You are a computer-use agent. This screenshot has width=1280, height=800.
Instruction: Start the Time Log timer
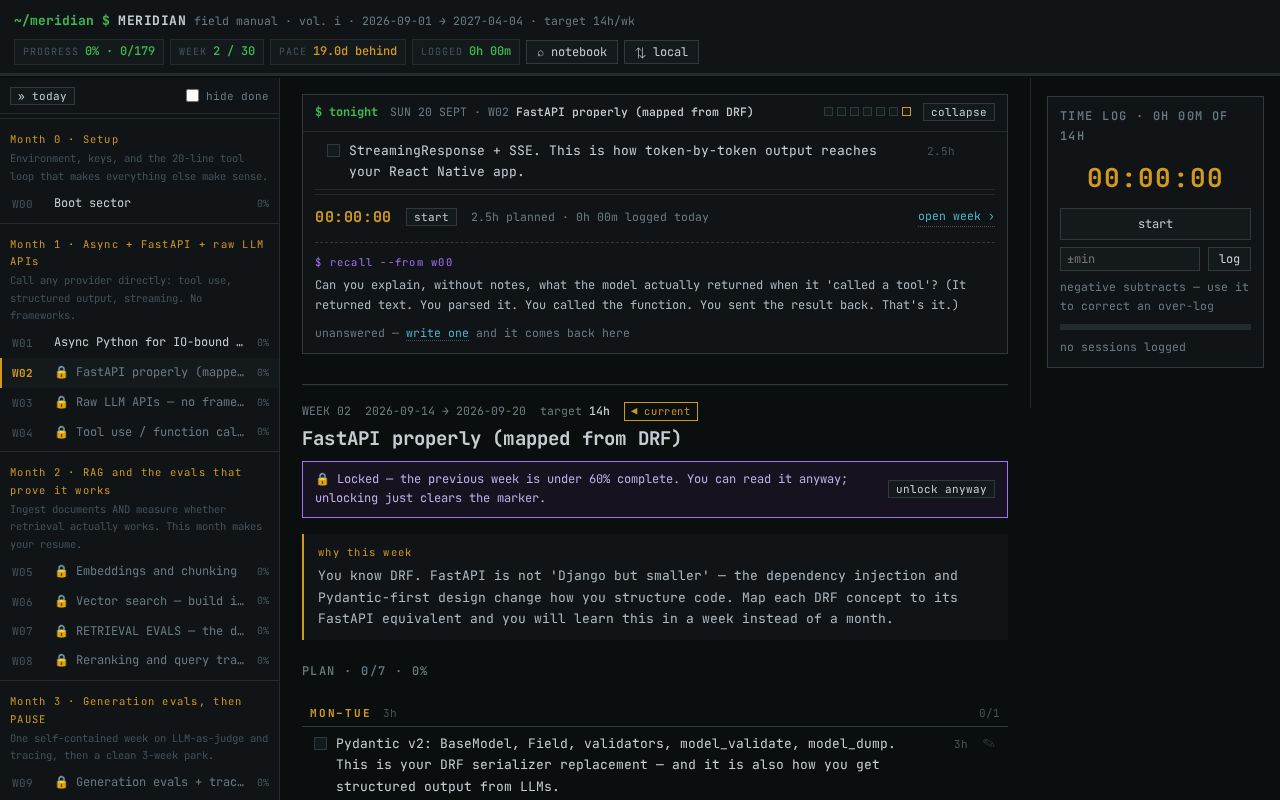click(1155, 224)
